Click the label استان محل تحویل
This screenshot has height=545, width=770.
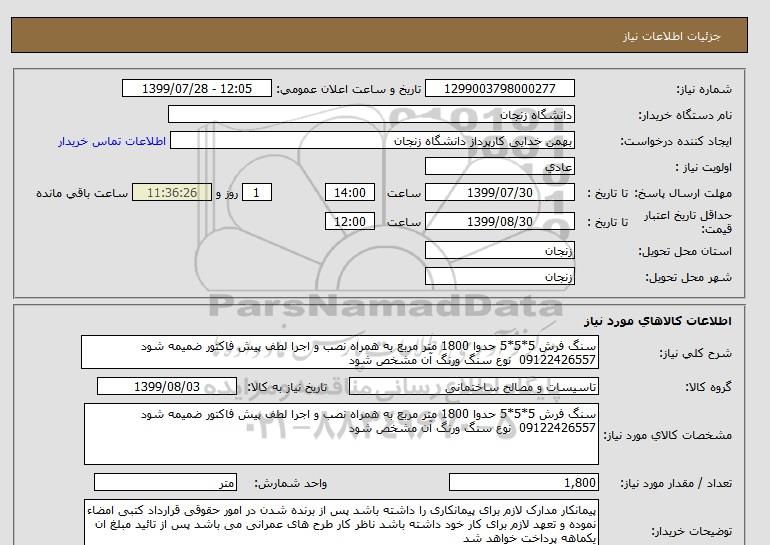click(685, 251)
